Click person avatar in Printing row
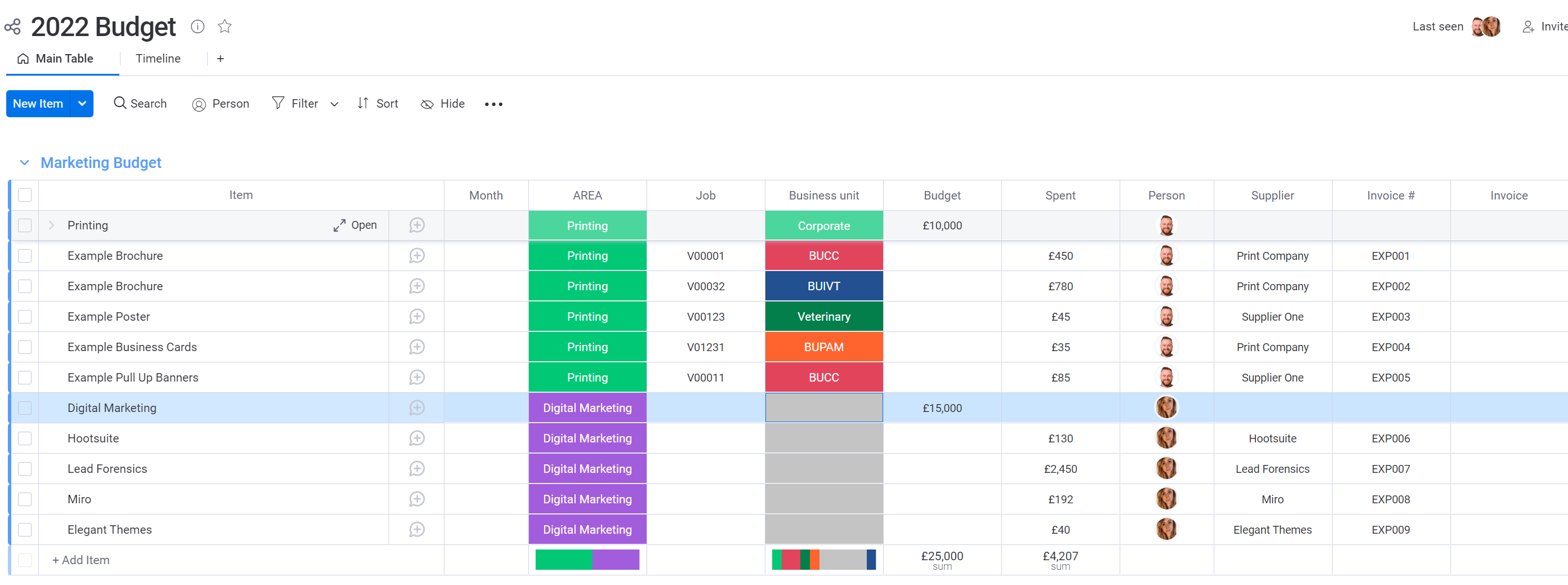Viewport: 1568px width, 585px height. coord(1166,225)
